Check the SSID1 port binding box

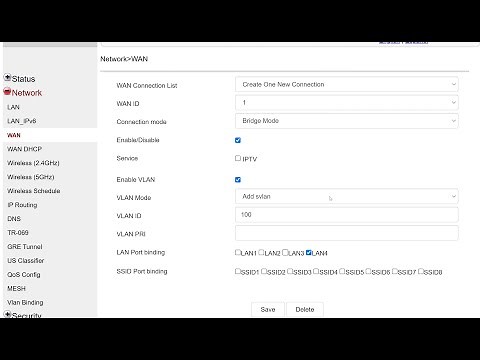coord(238,271)
